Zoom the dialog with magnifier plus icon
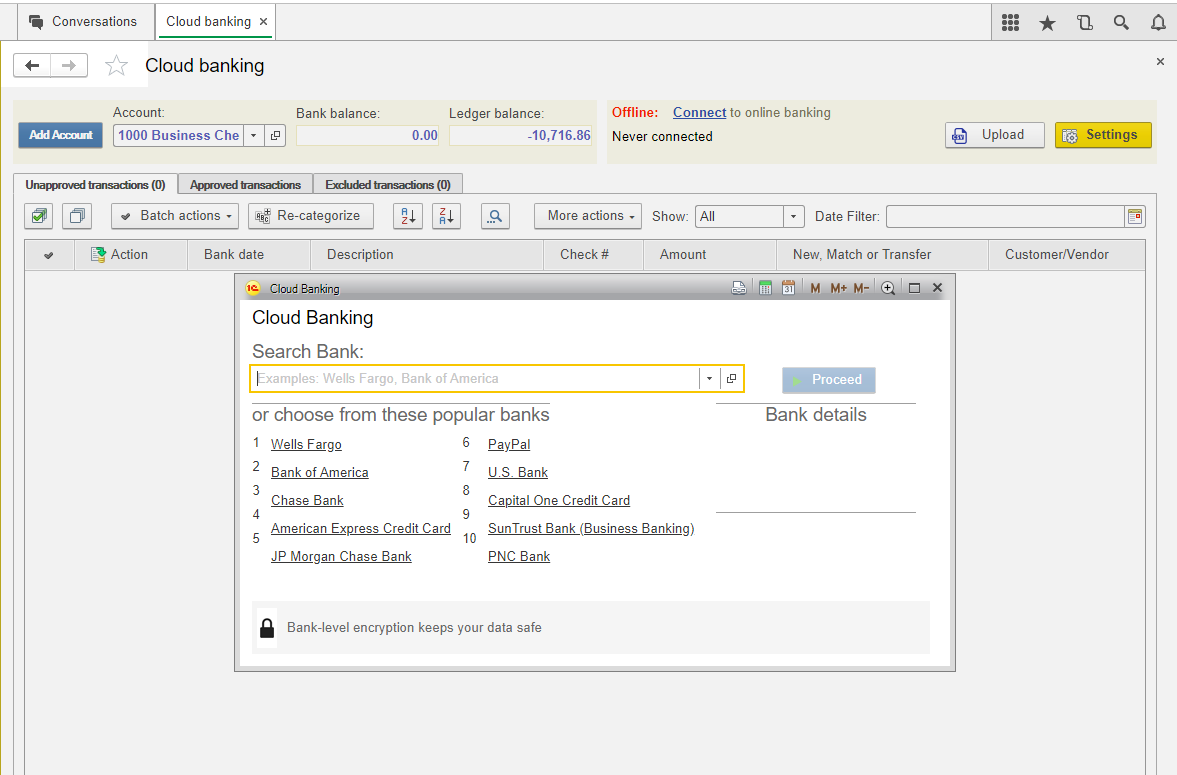The width and height of the screenshot is (1177, 775). [888, 288]
